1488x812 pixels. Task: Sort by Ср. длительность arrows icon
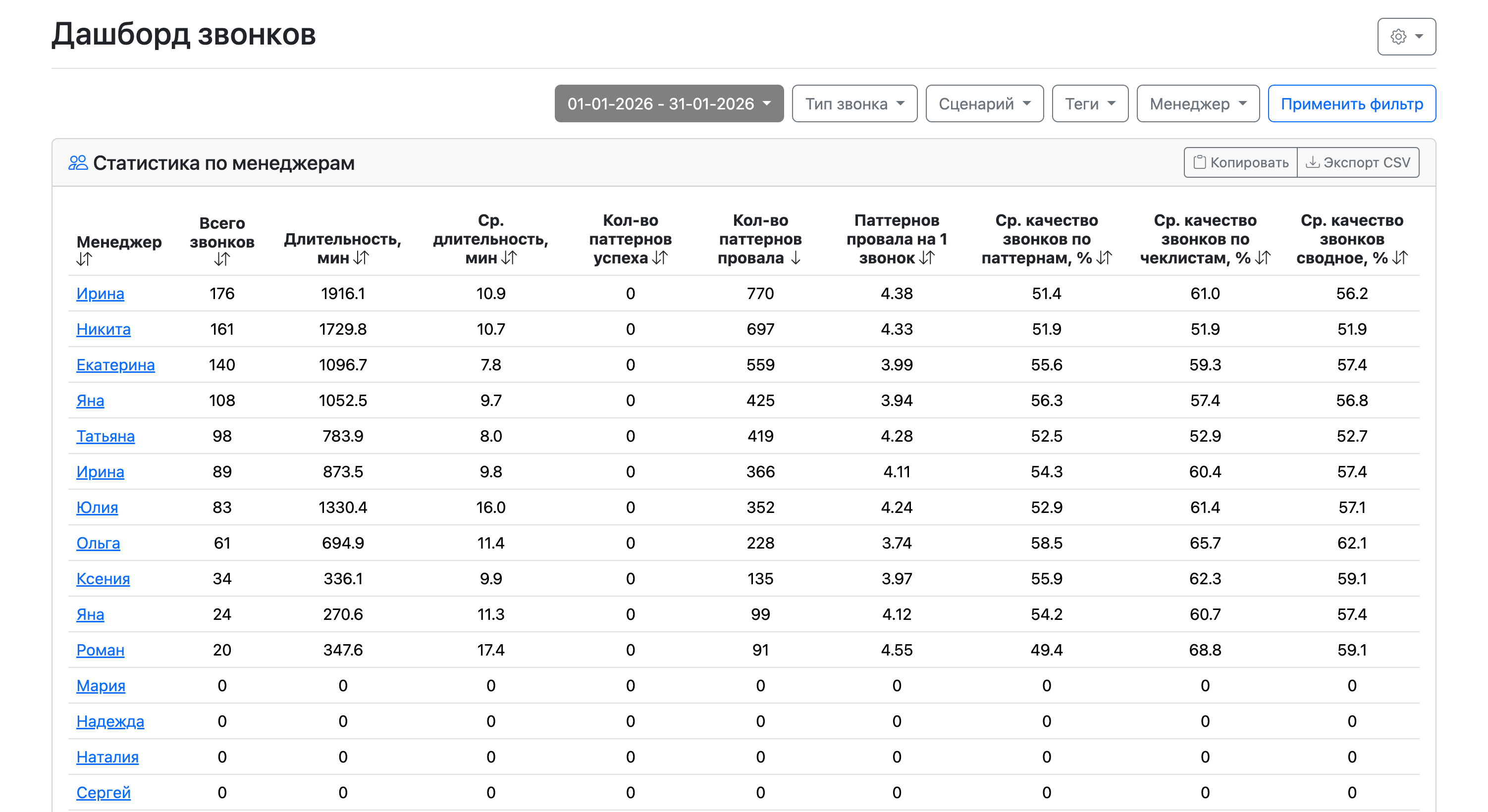(x=509, y=257)
